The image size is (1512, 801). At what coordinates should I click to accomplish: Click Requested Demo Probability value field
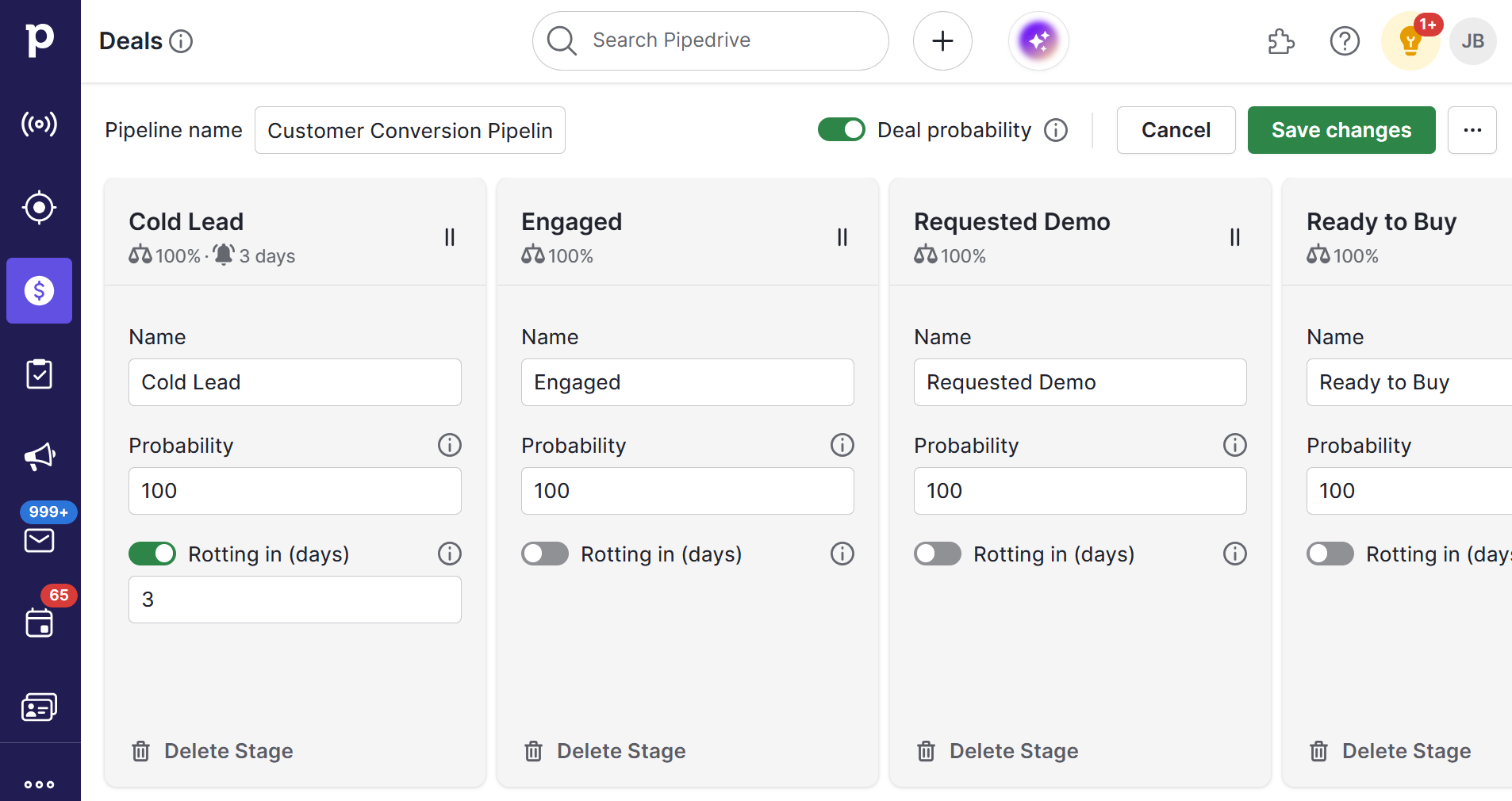click(x=1080, y=491)
